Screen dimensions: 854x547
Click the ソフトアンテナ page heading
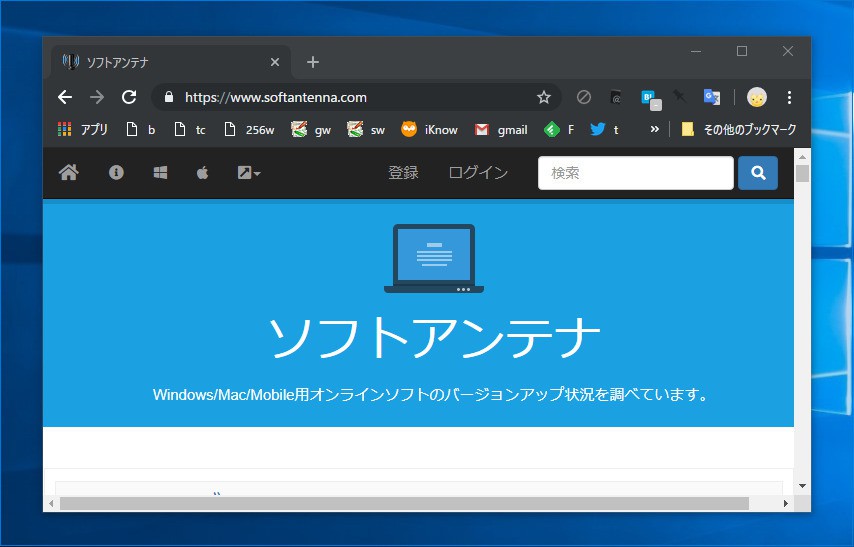coord(434,338)
